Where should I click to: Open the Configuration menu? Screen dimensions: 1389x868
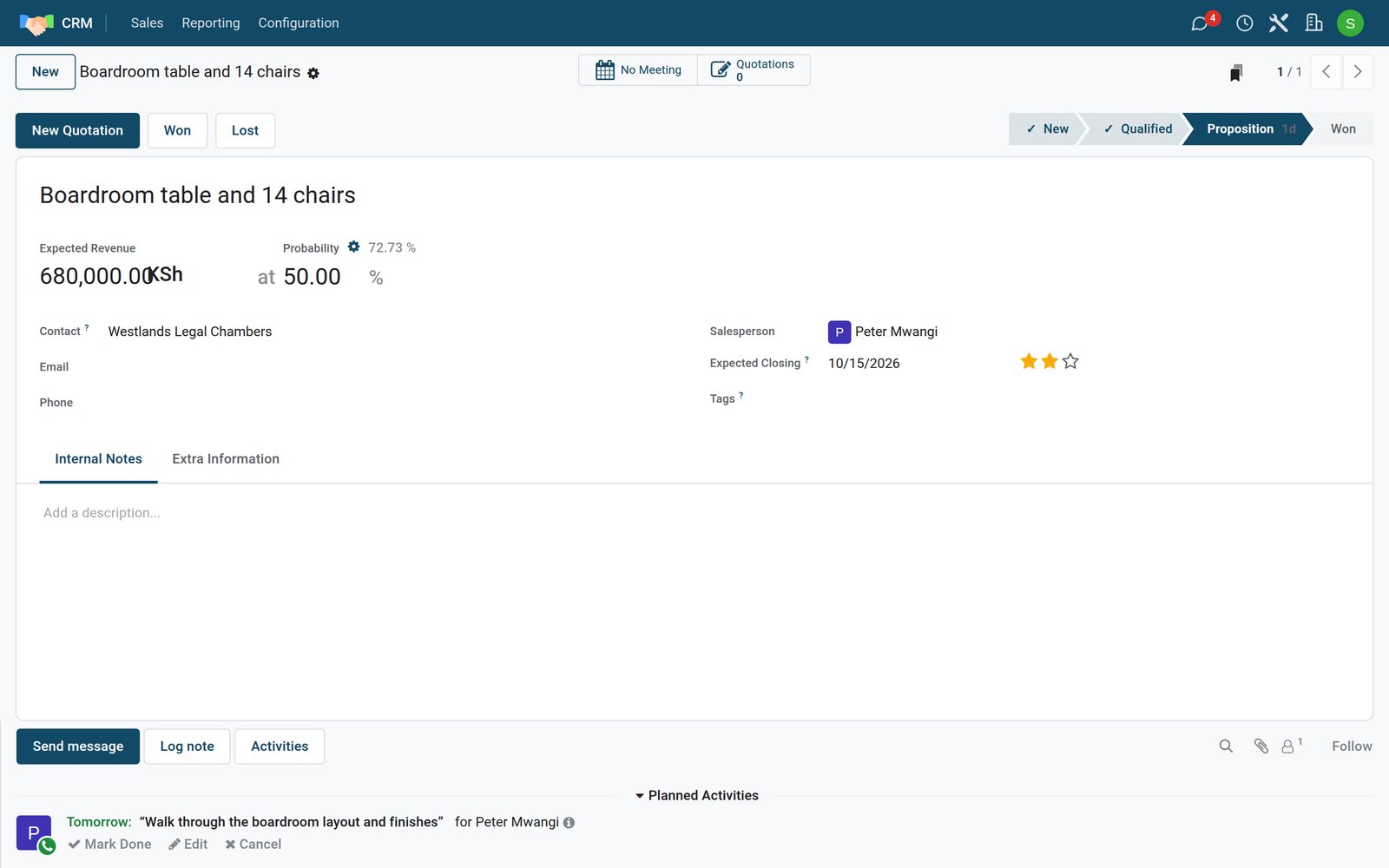coord(299,23)
